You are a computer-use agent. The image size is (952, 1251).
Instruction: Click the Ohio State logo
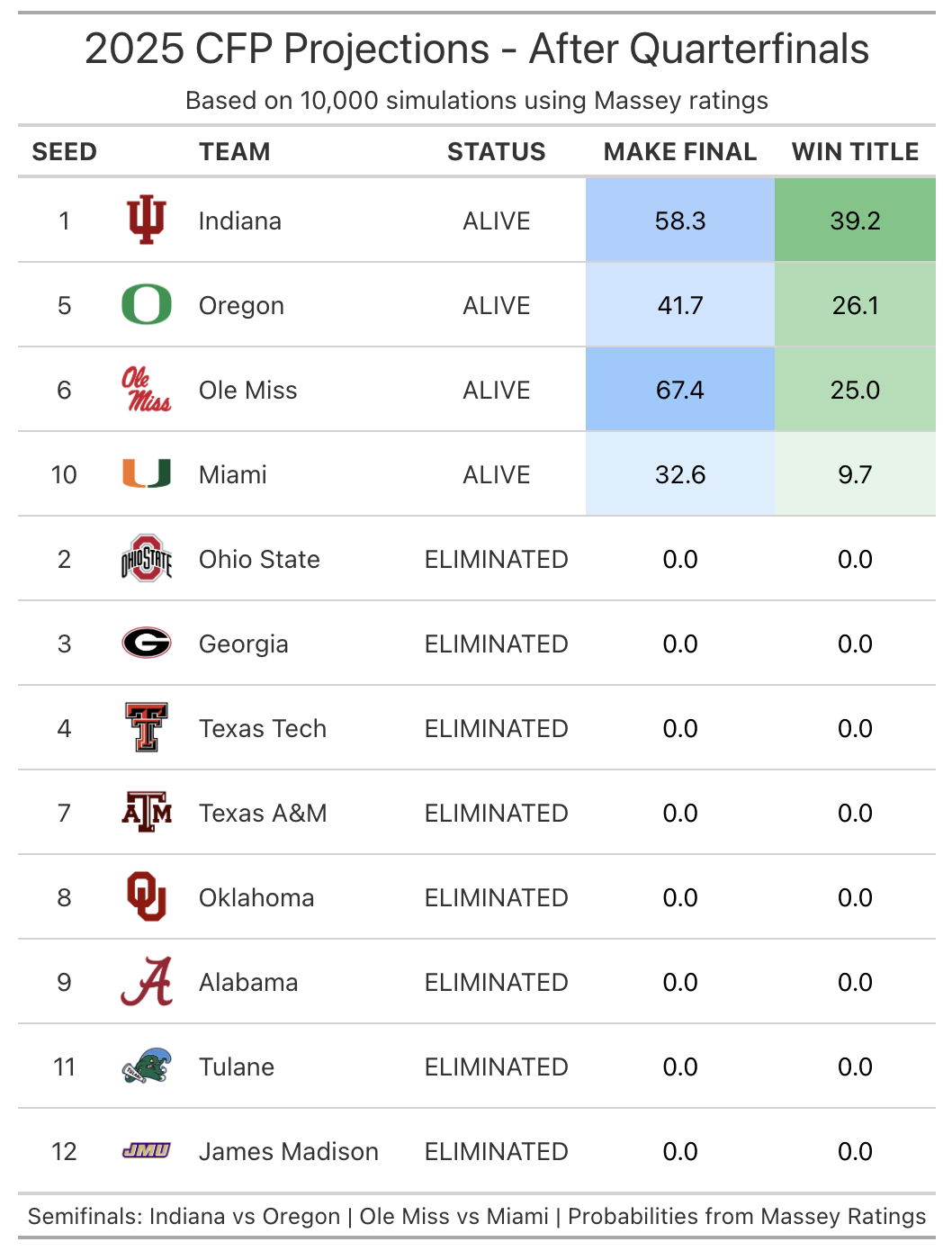tap(147, 559)
